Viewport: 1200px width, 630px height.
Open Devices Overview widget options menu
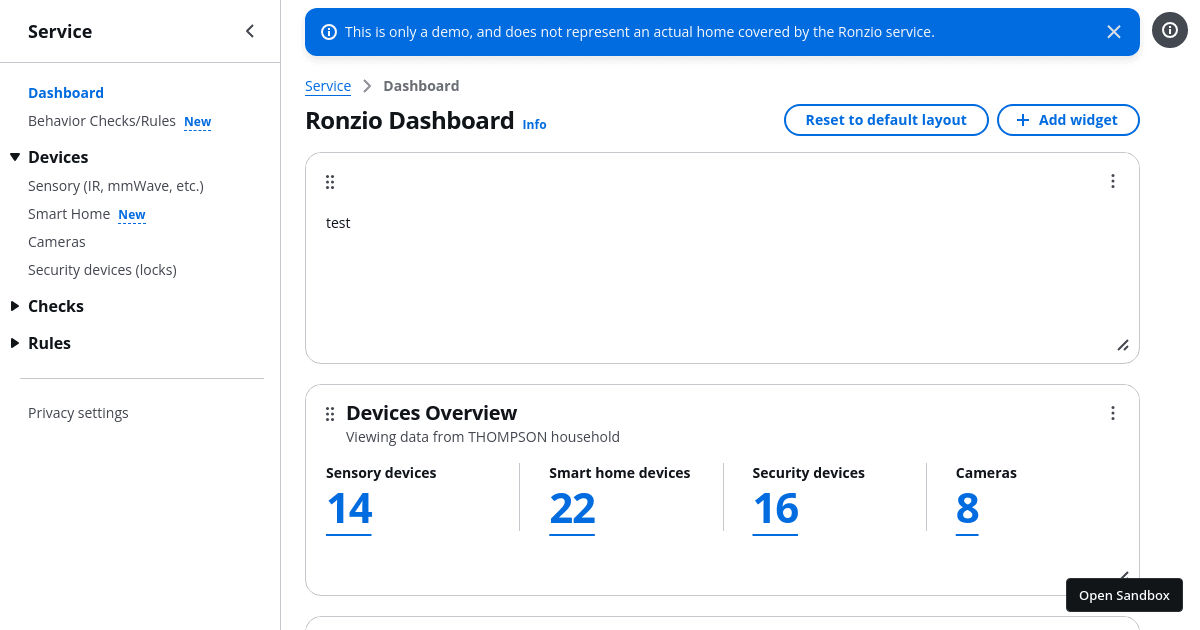1113,413
